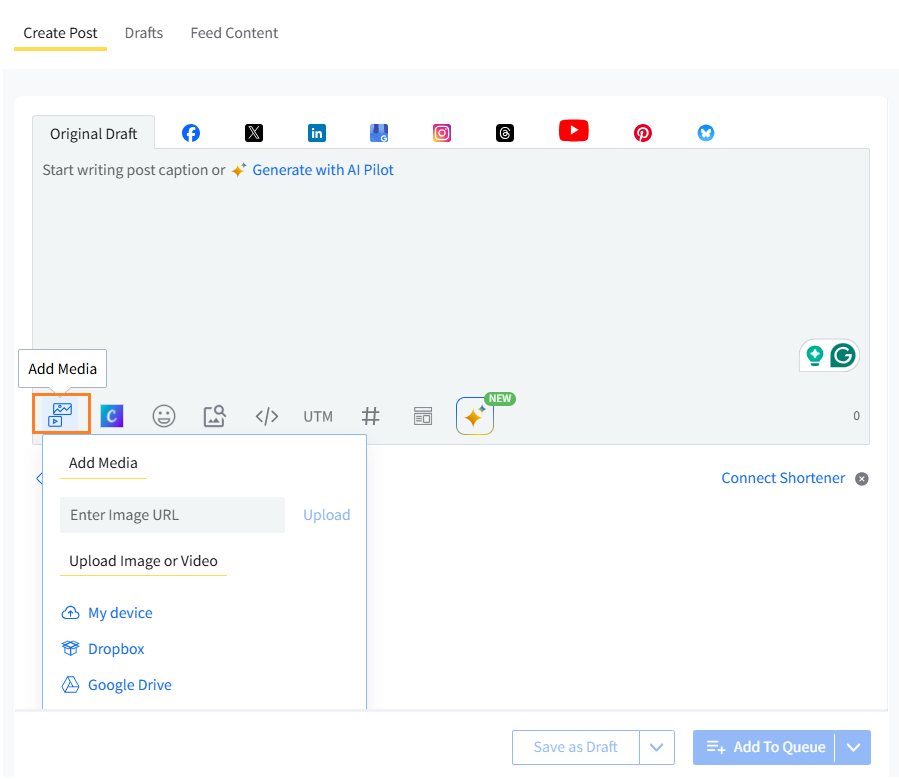Open UTM parameters tool
The image size is (899, 779).
[x=318, y=416]
